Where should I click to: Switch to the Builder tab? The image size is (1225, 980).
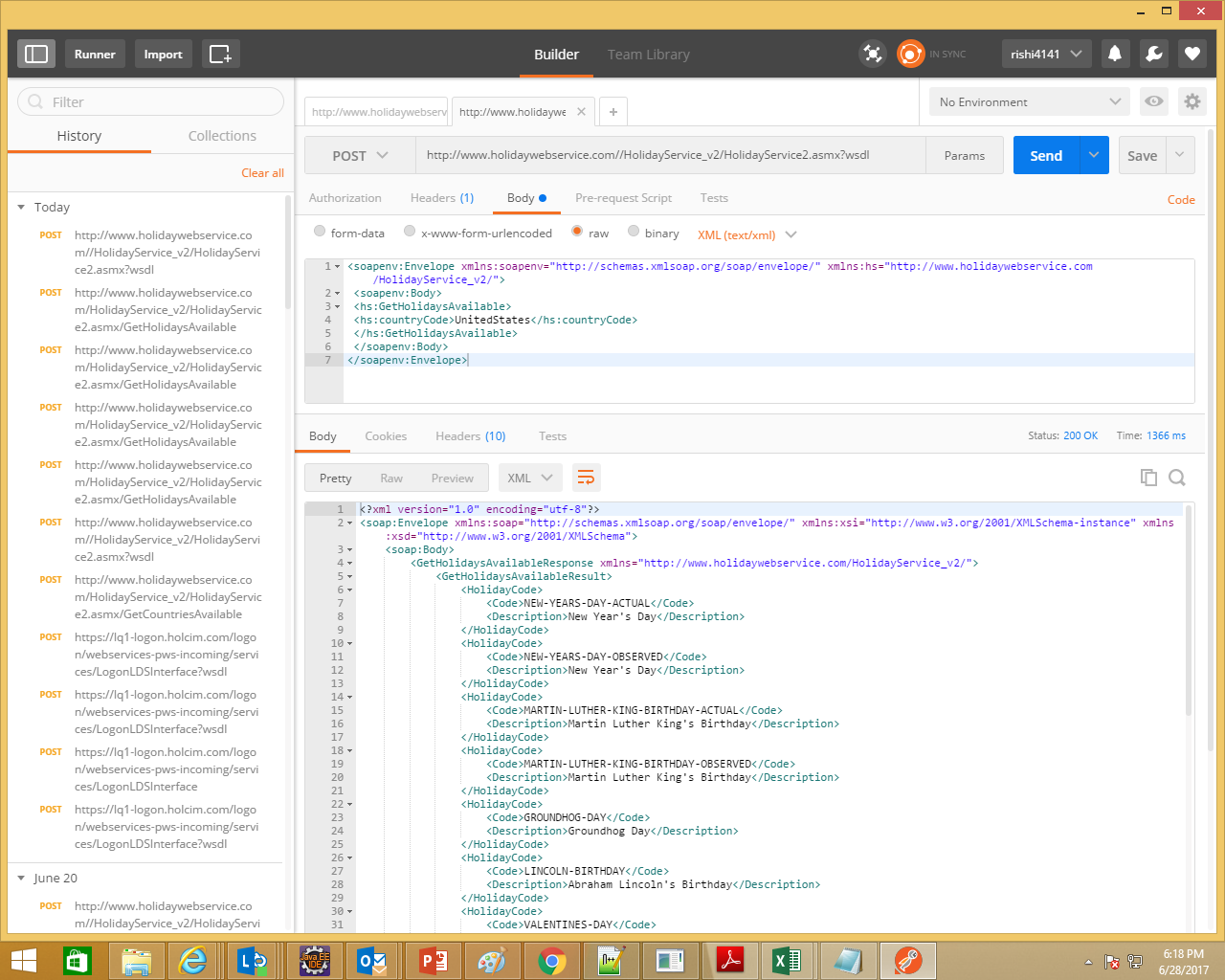(556, 55)
